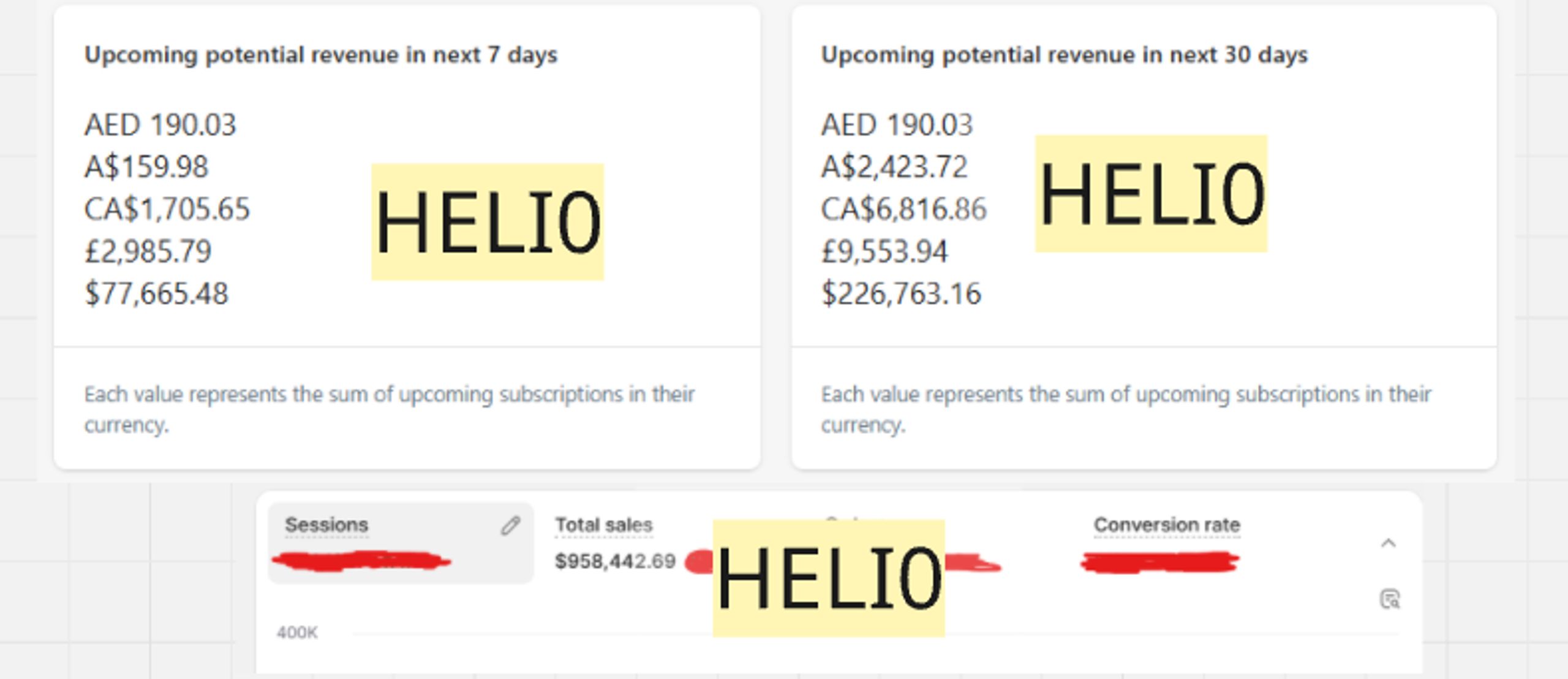The image size is (1568, 679).
Task: Click the A$159.98 value
Action: tap(146, 167)
